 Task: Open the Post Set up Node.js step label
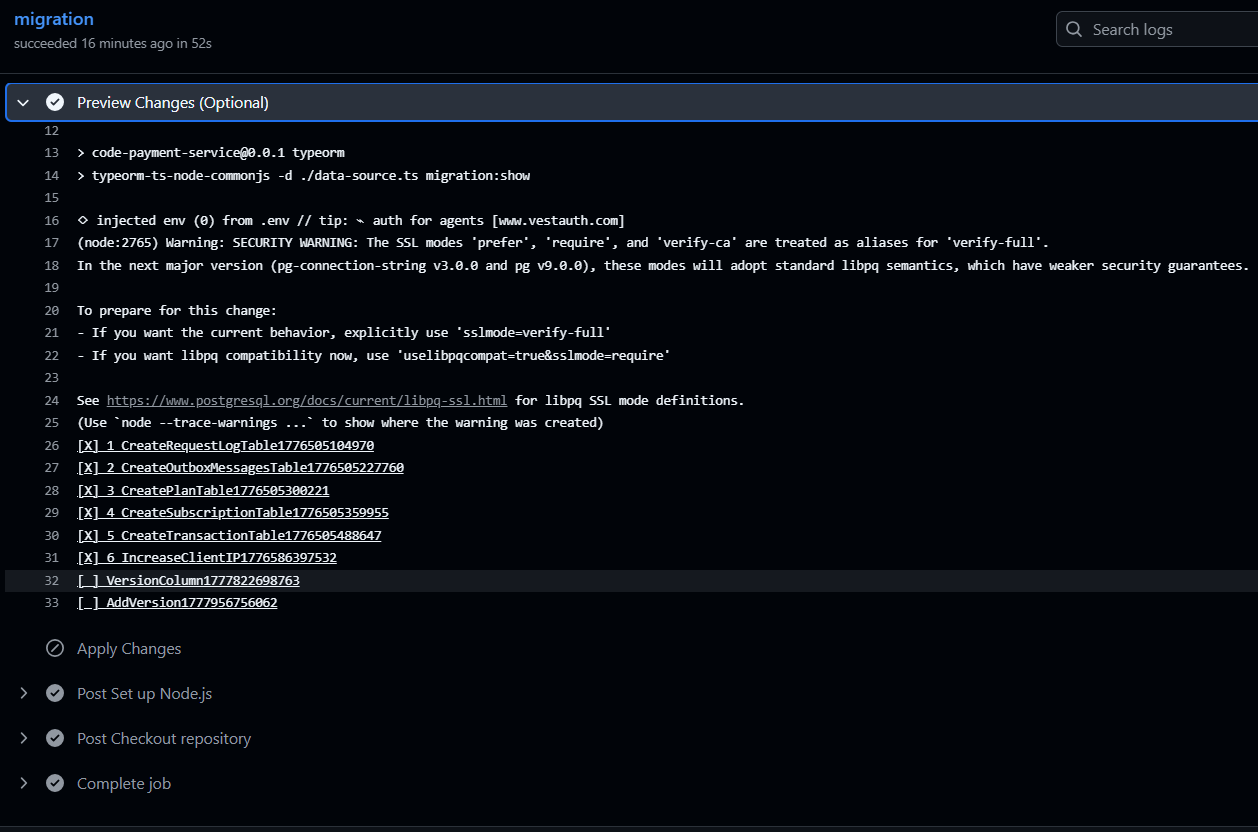[144, 693]
